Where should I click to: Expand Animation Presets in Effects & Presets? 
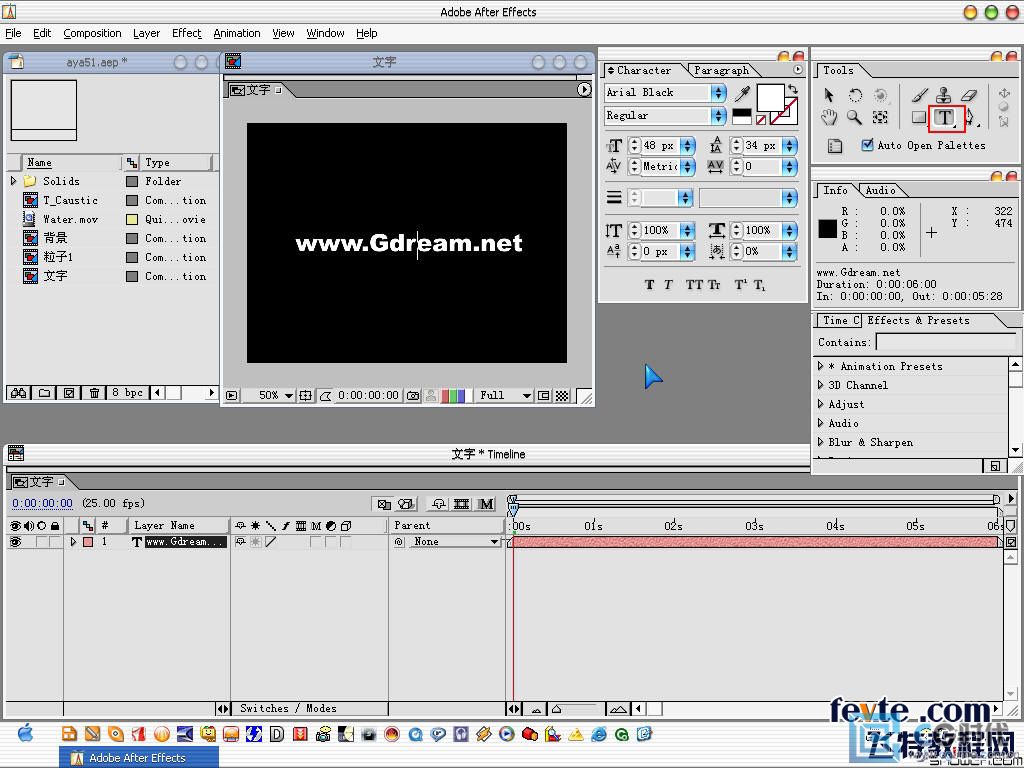tap(821, 366)
